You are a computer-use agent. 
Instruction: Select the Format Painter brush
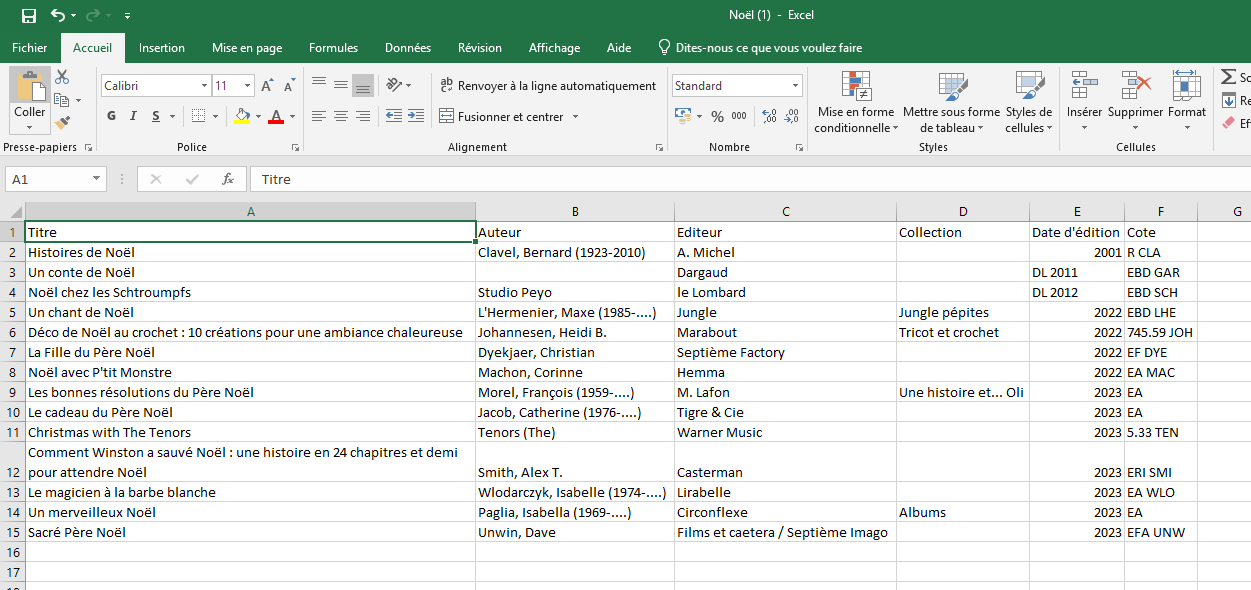(x=62, y=123)
